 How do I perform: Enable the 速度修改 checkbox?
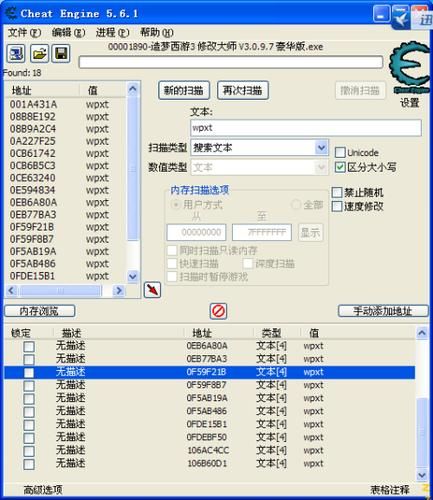[x=337, y=206]
